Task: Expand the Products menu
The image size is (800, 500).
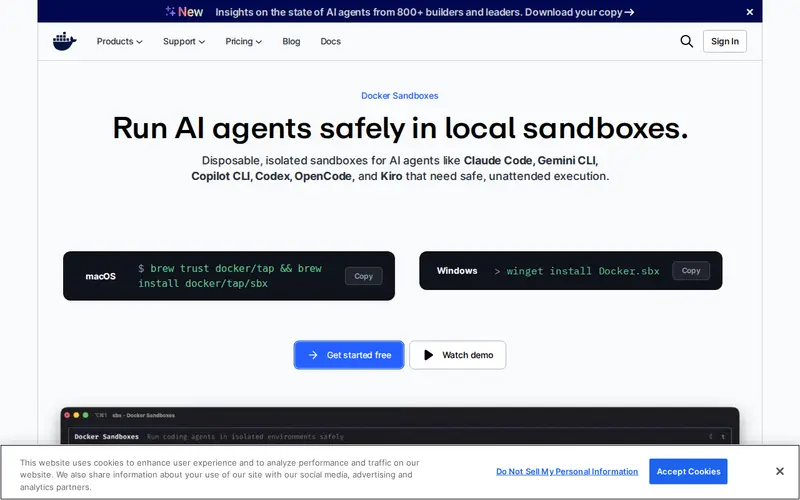Action: [x=119, y=41]
